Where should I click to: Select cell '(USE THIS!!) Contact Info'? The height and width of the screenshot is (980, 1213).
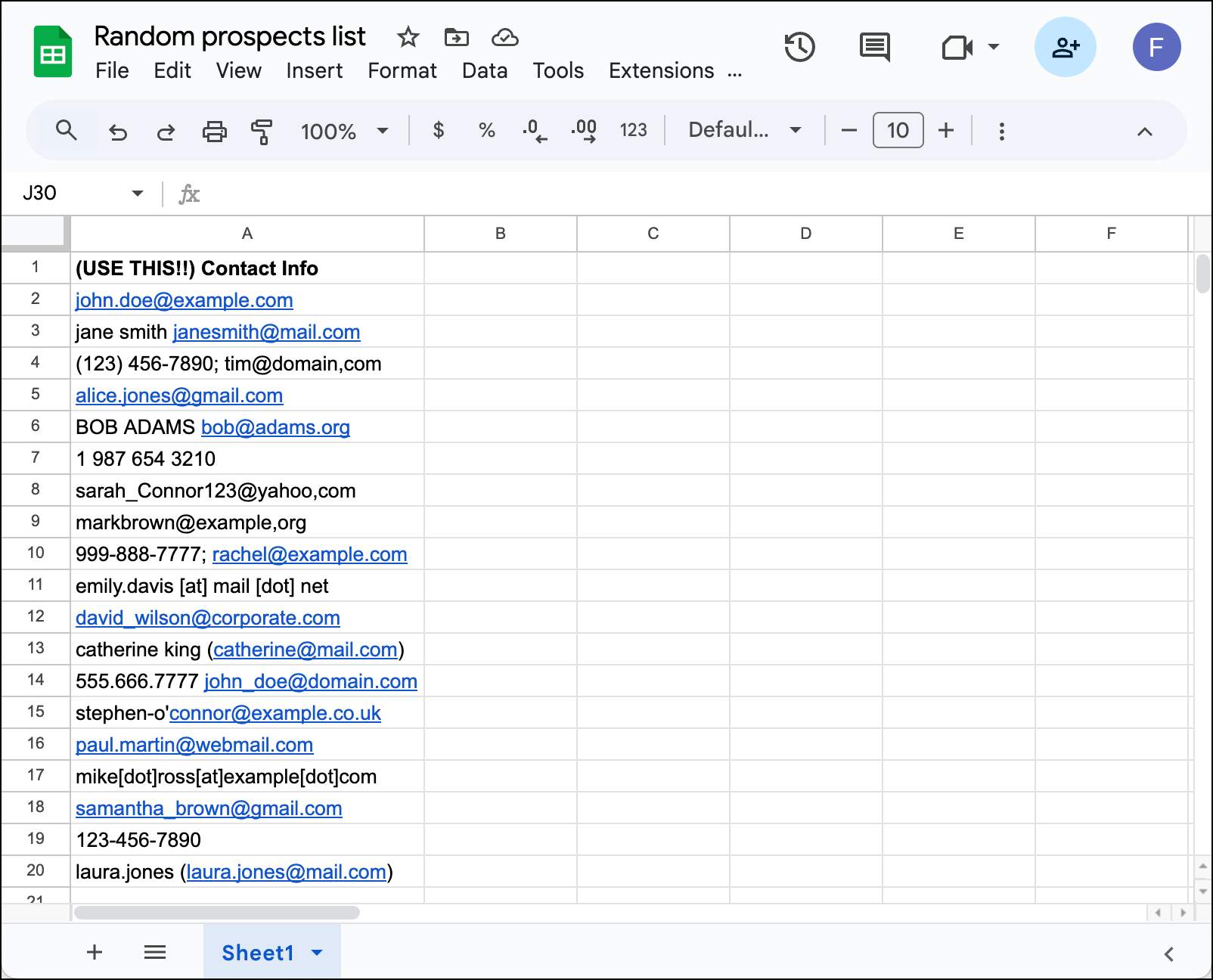(x=247, y=268)
